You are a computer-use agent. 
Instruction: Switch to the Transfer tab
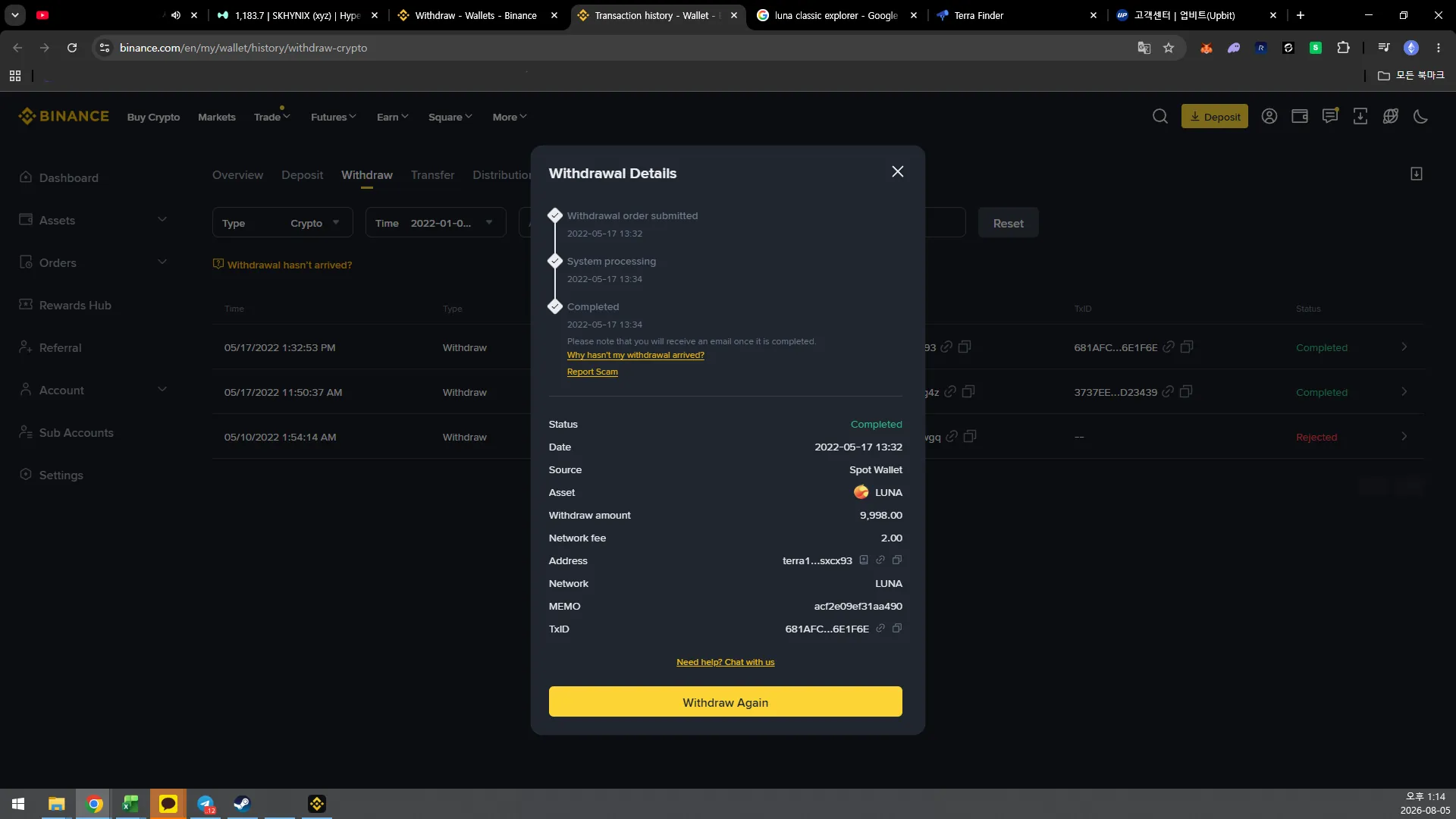click(x=432, y=175)
